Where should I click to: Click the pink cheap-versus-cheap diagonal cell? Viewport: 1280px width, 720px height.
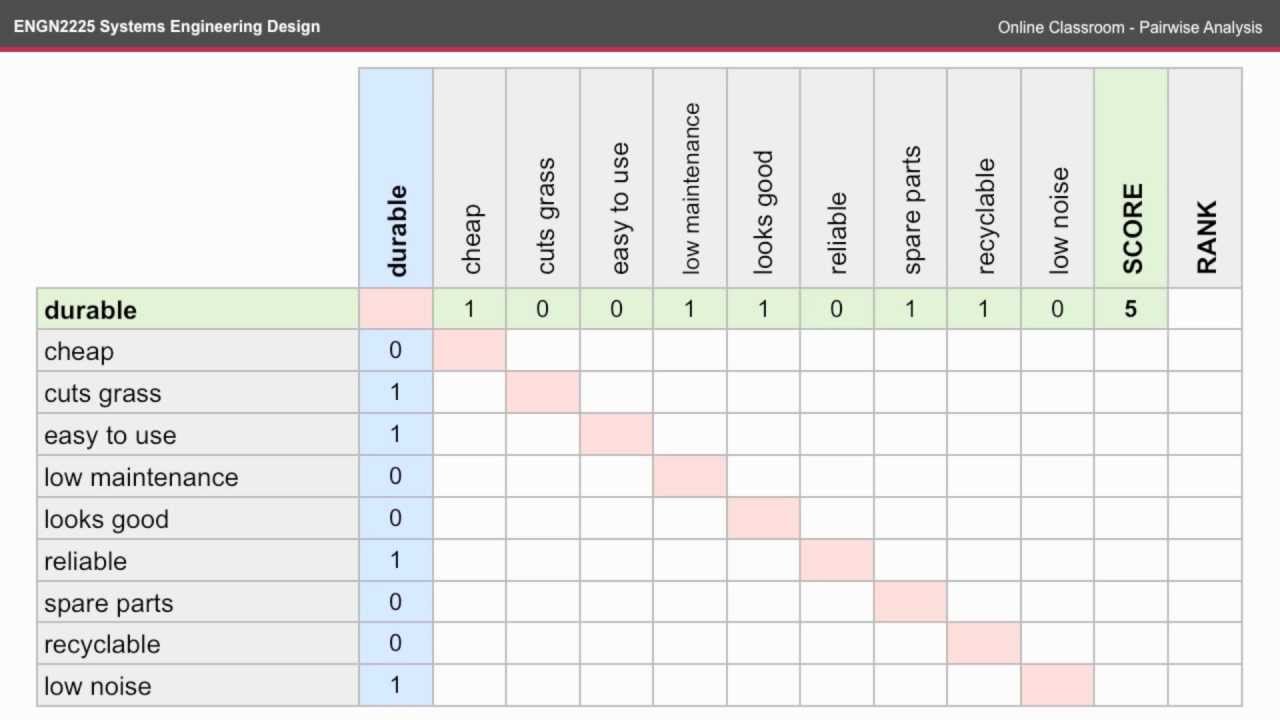469,351
